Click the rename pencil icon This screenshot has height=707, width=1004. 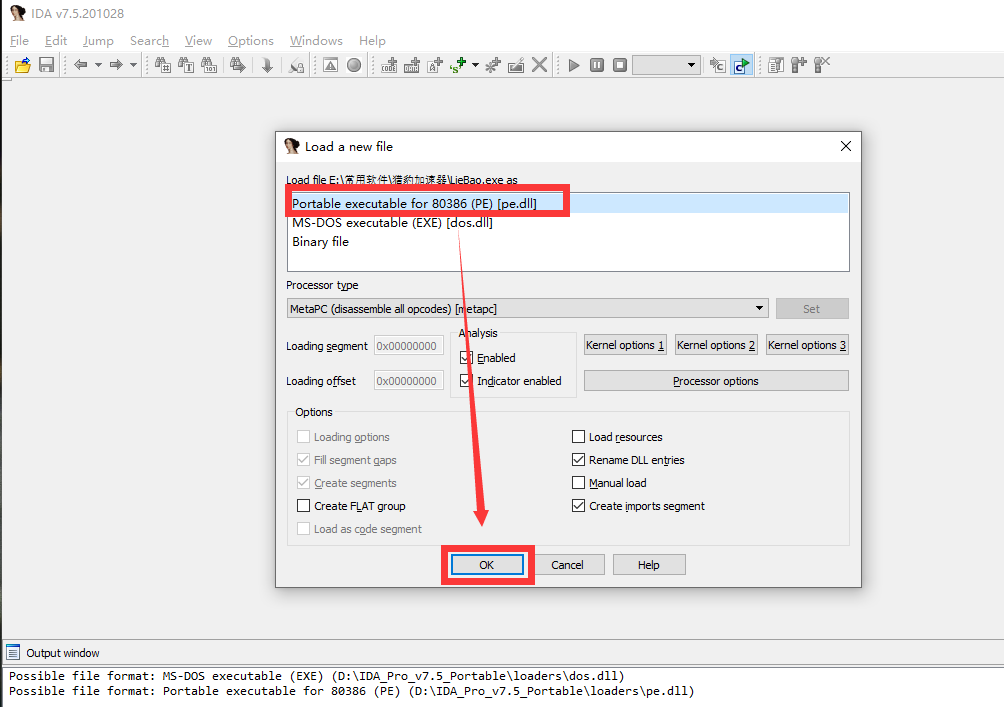516,65
